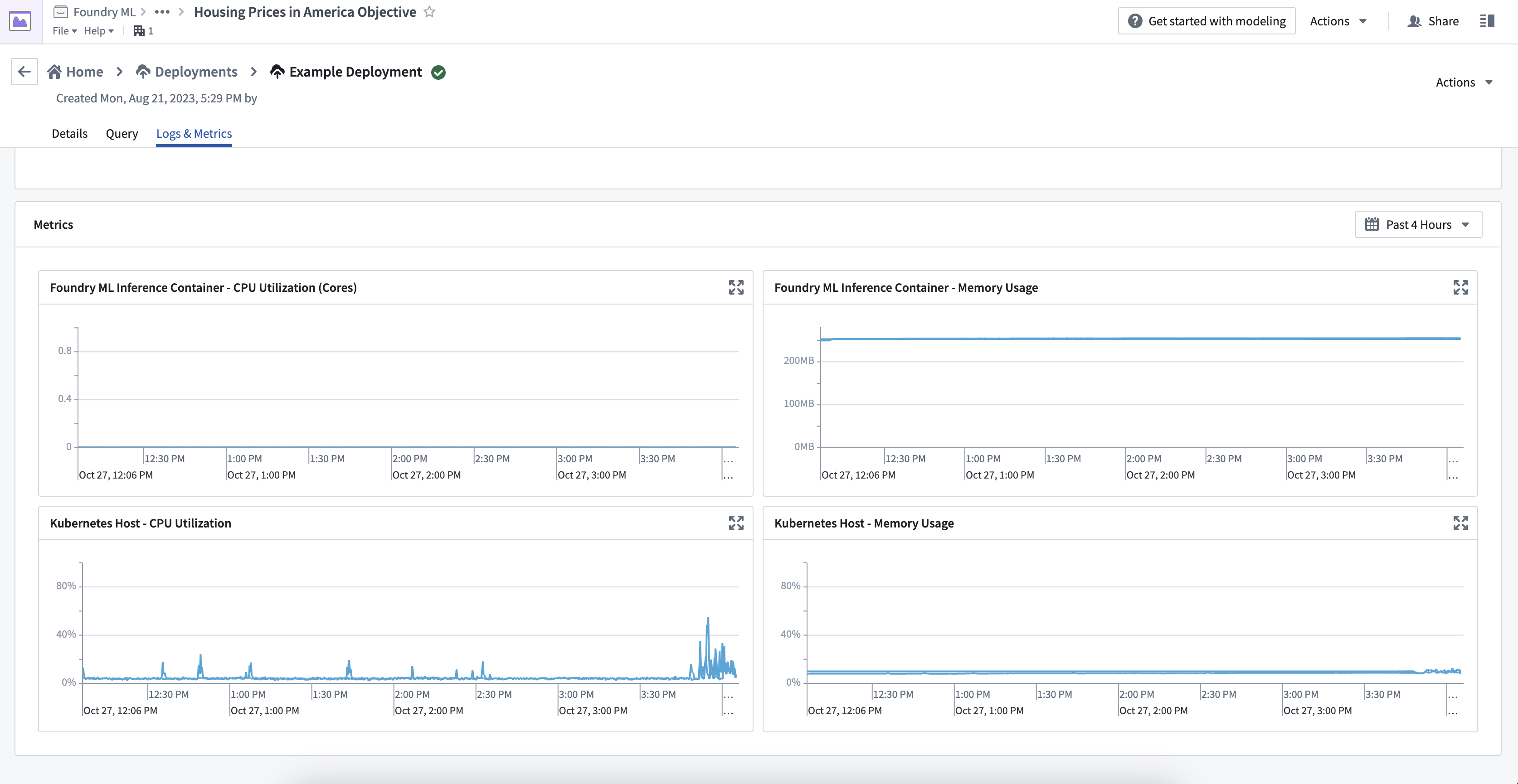Click the green deployment status checkmark
Viewport: 1518px width, 784px height.
click(x=438, y=73)
